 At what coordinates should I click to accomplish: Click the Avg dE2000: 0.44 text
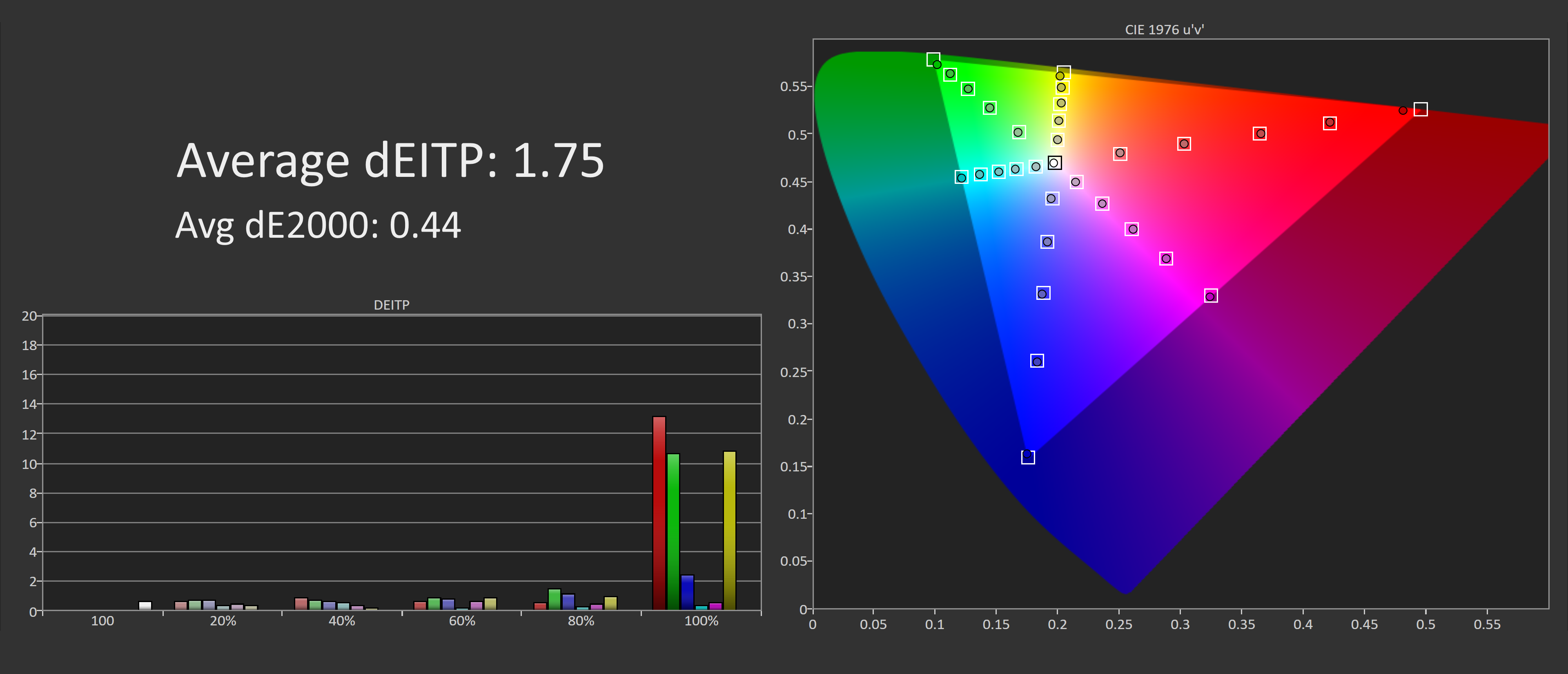click(318, 225)
